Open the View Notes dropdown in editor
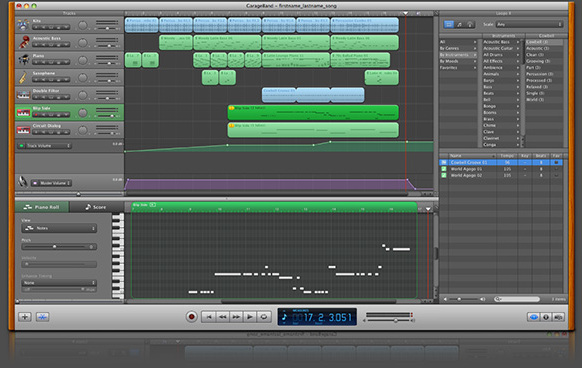This screenshot has width=582, height=368. (59, 228)
